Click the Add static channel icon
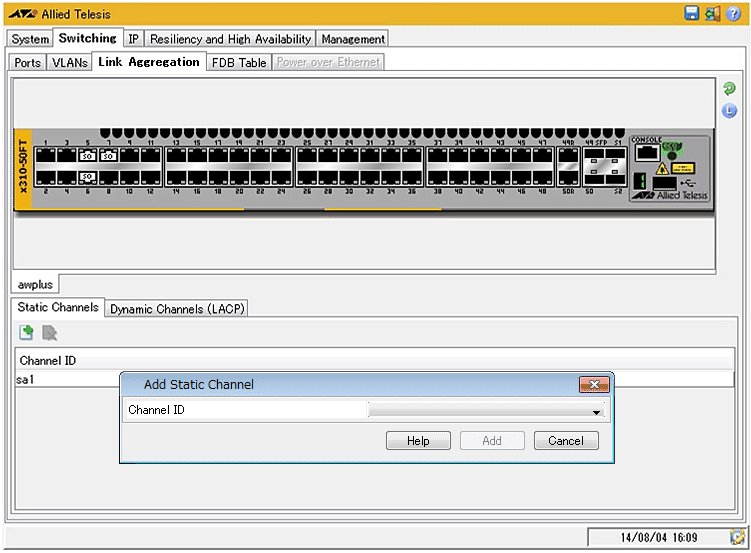 [27, 333]
